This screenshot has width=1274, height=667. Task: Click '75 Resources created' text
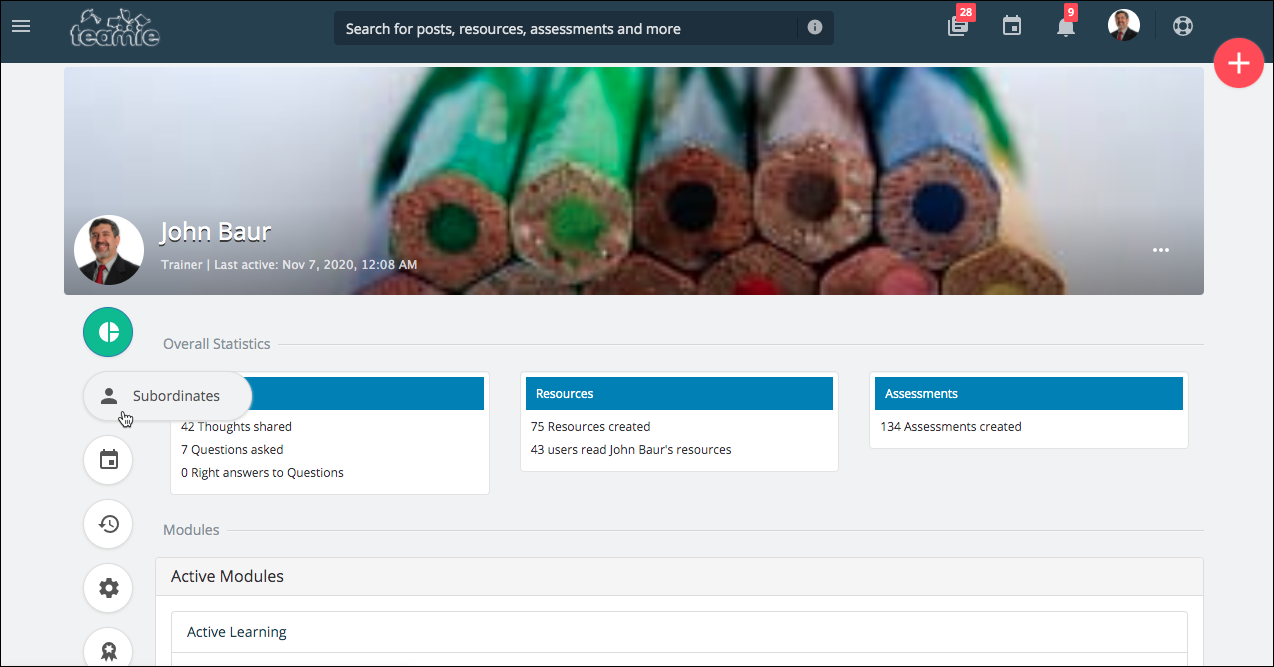591,426
